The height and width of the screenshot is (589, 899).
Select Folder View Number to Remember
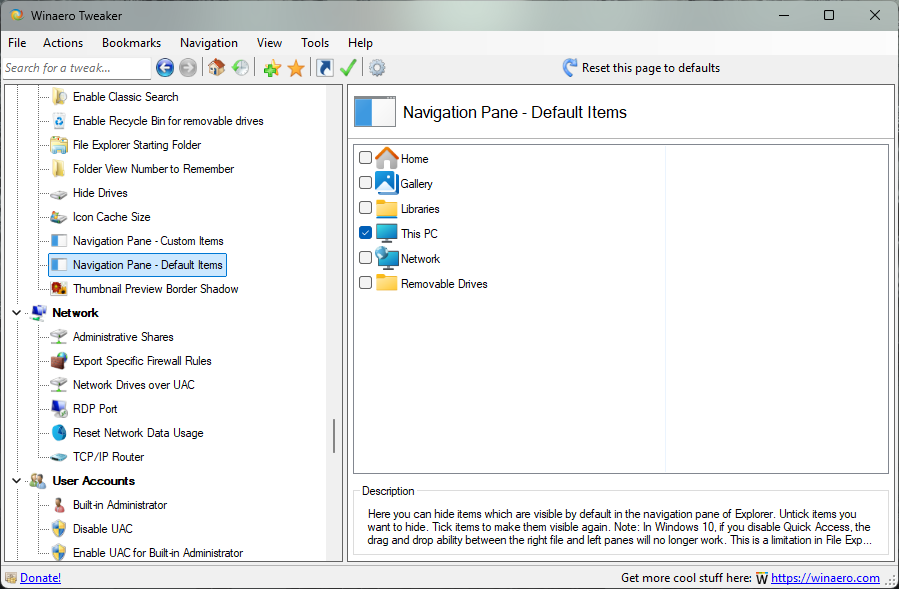pos(154,169)
